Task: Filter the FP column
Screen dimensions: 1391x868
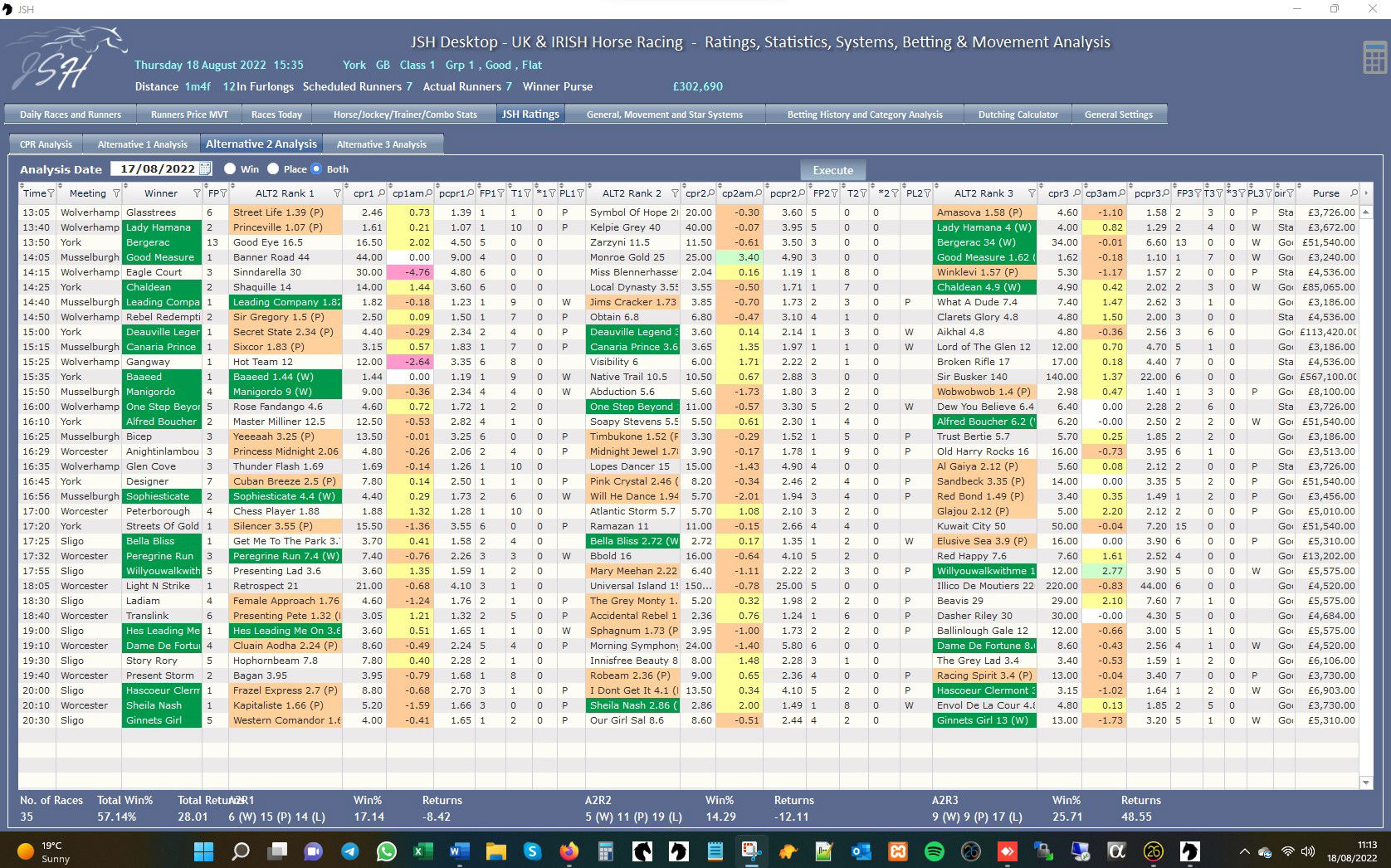Action: (222, 193)
